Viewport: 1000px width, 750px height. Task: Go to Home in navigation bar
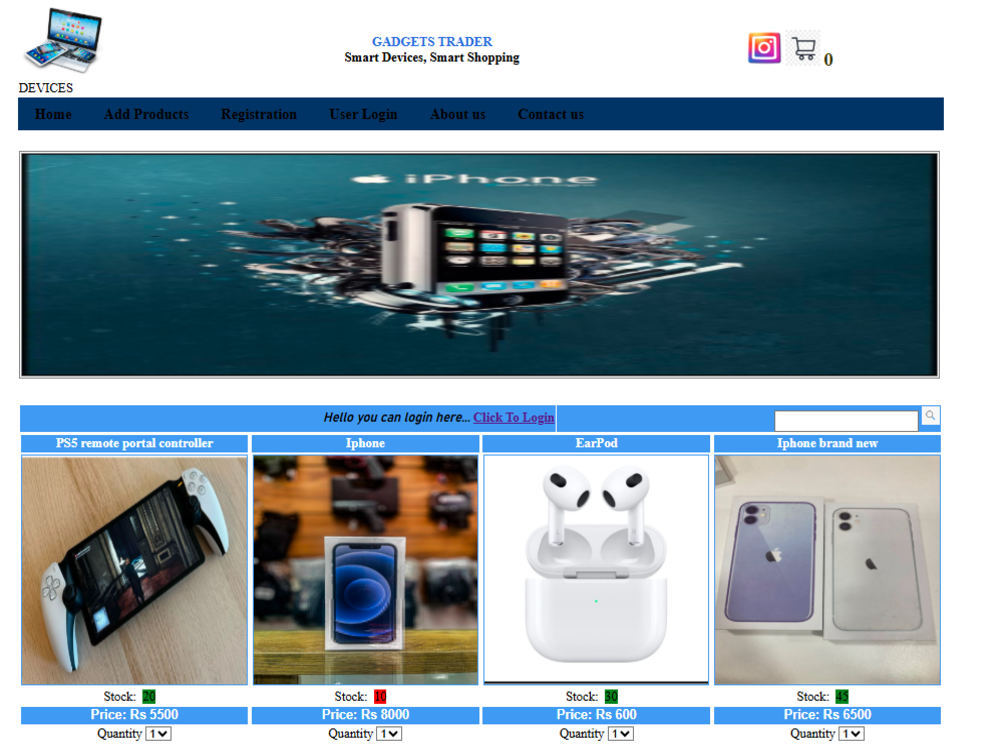(x=53, y=114)
